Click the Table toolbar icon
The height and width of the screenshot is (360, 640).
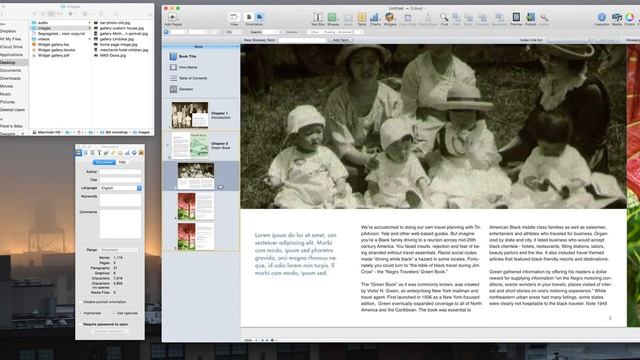(x=362, y=17)
